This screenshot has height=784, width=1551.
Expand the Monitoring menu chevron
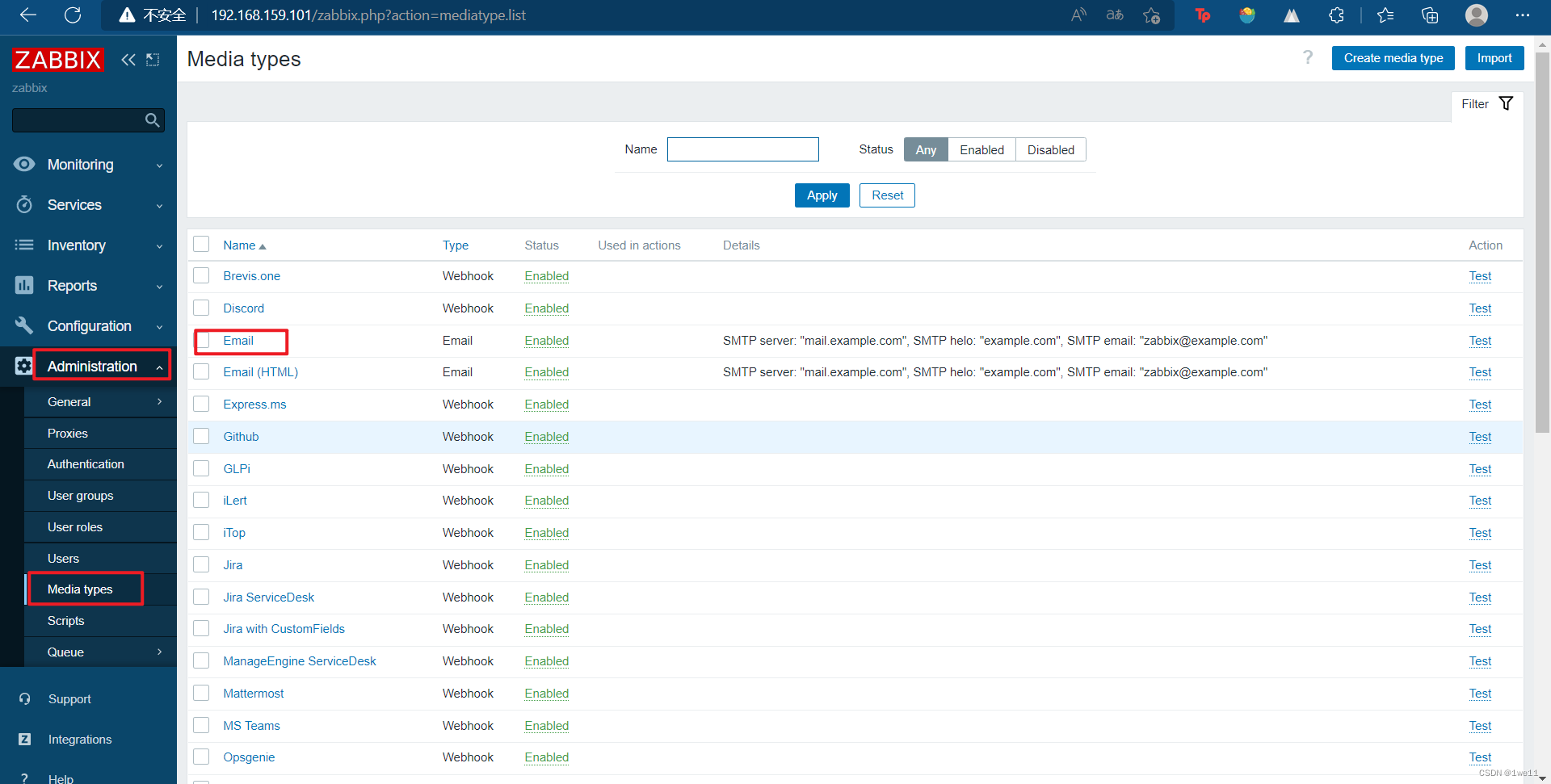click(159, 166)
